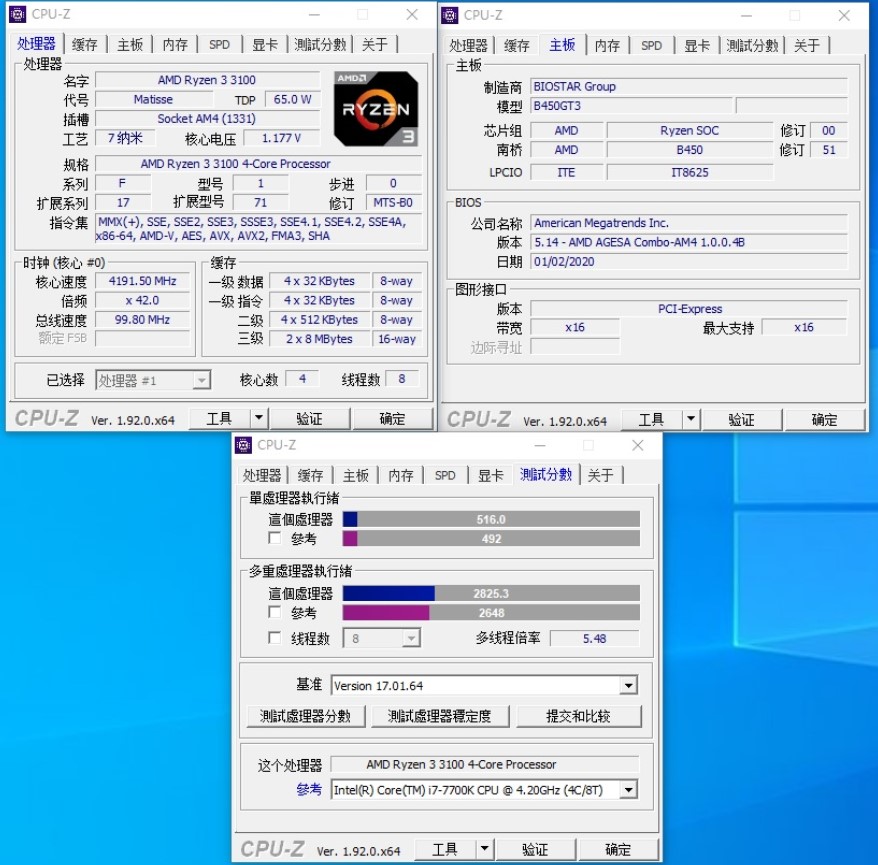Click the IT8625 LPCIO field

point(689,172)
